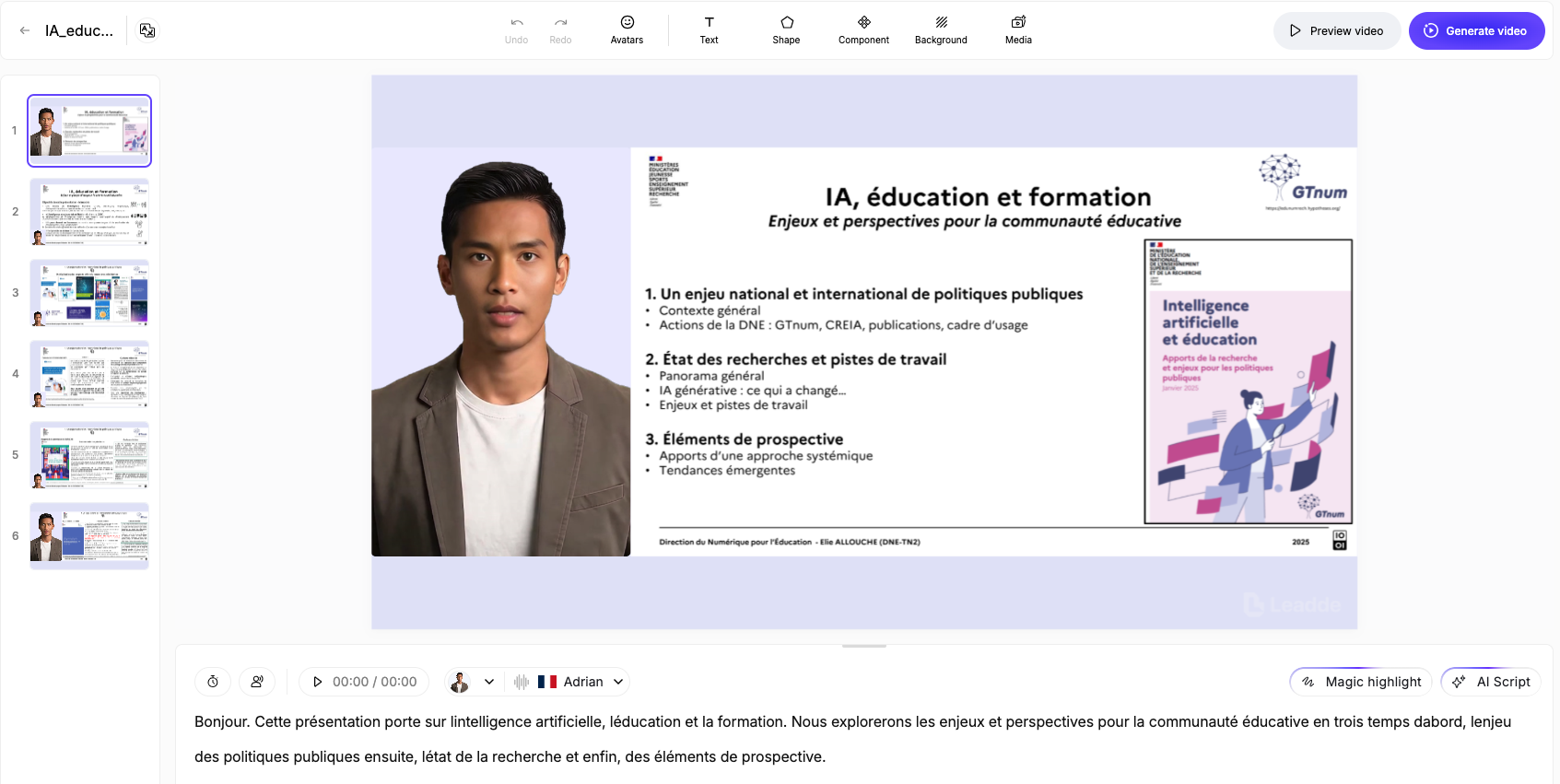Open the Avatars panel
Image resolution: width=1560 pixels, height=784 pixels.
tap(627, 29)
